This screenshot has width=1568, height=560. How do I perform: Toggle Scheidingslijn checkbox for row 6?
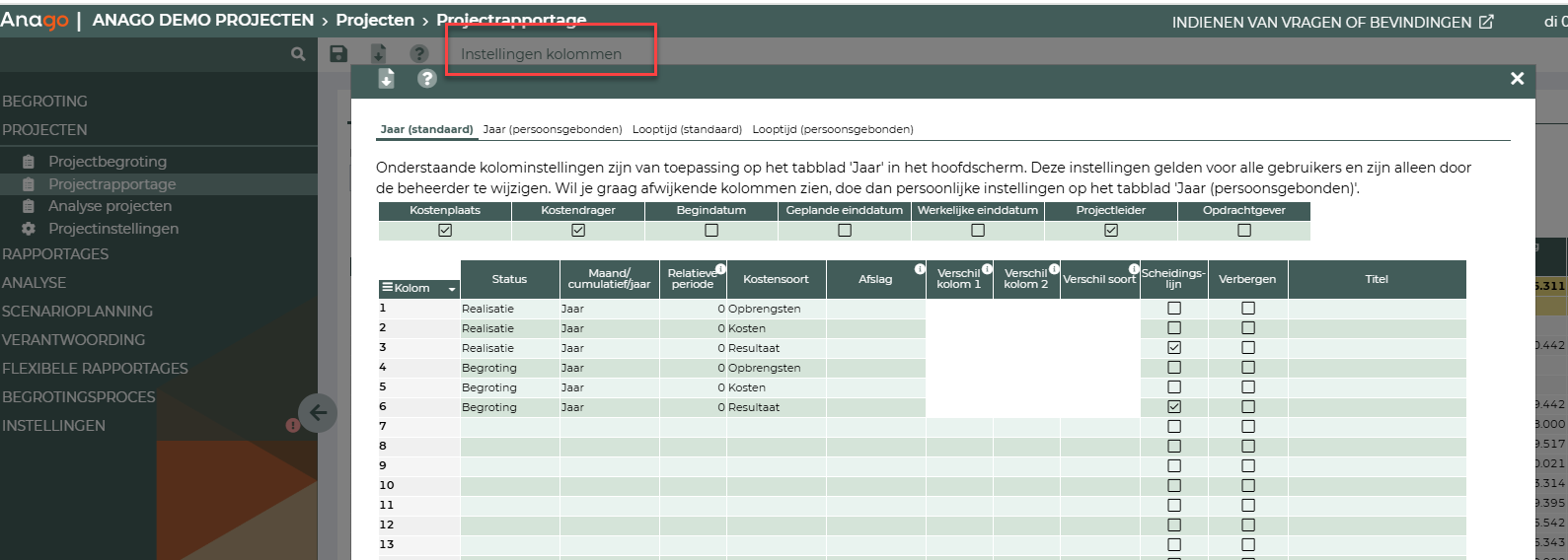(x=1174, y=407)
